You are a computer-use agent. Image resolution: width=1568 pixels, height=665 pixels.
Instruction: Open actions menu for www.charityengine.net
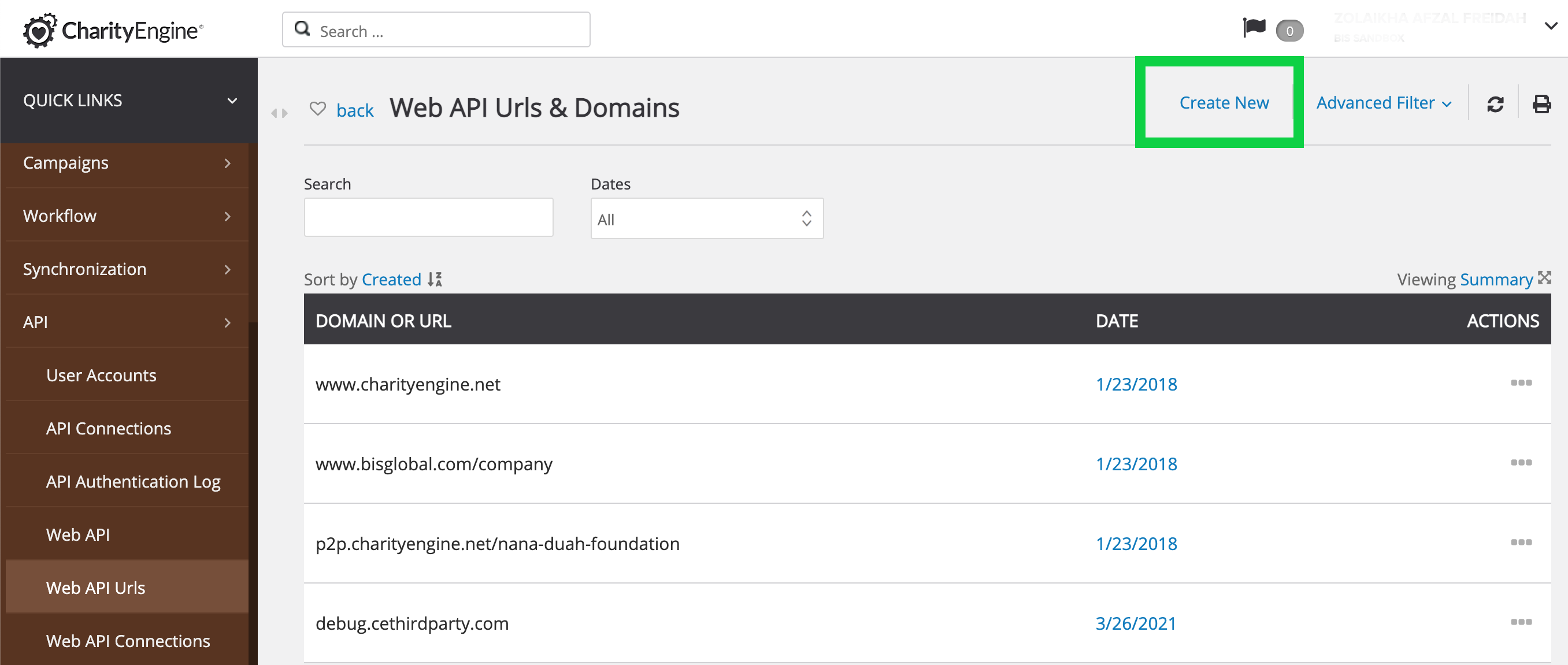coord(1521,382)
